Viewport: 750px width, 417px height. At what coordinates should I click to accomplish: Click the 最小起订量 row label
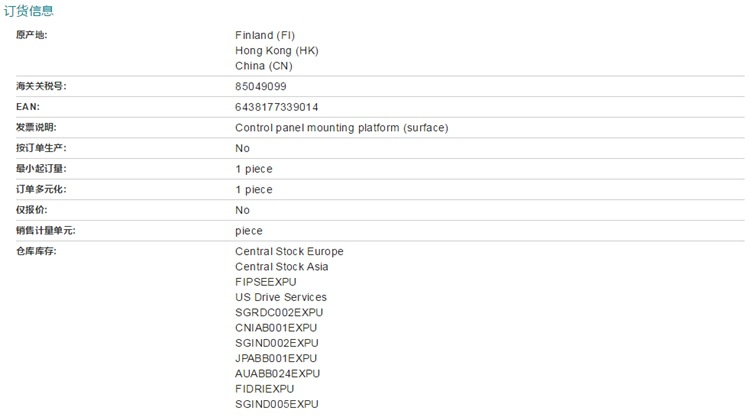click(x=42, y=169)
